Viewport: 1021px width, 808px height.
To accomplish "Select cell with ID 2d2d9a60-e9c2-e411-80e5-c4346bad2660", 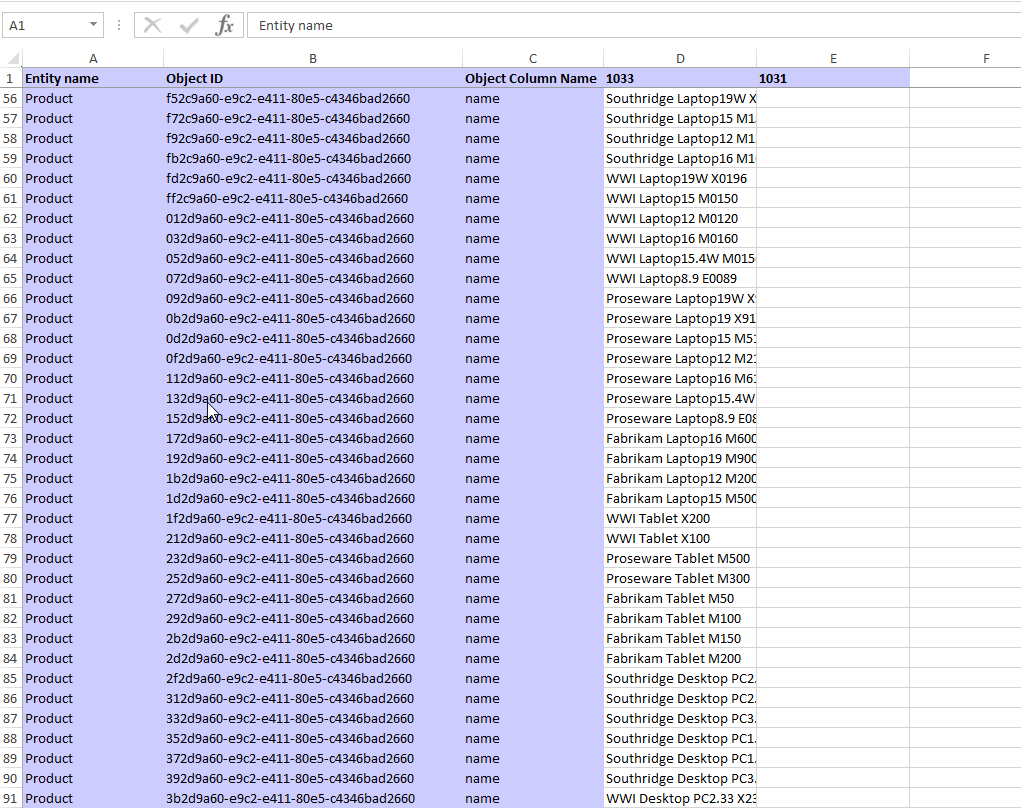I will 313,659.
